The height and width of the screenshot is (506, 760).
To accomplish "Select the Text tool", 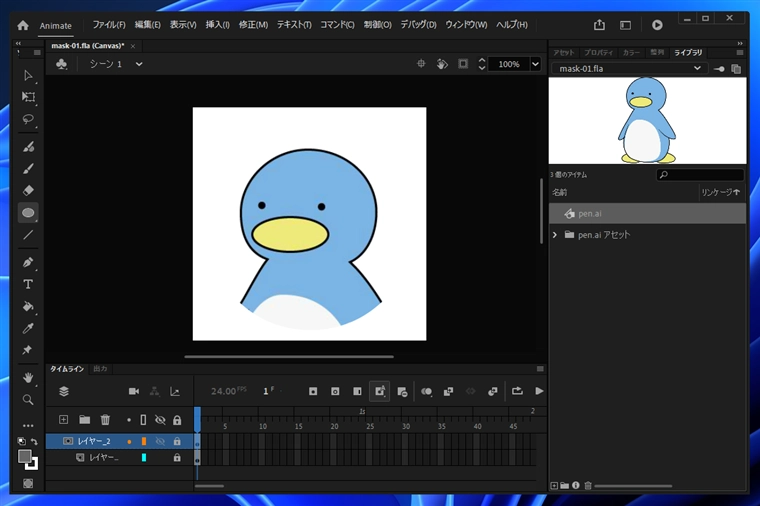I will point(28,285).
